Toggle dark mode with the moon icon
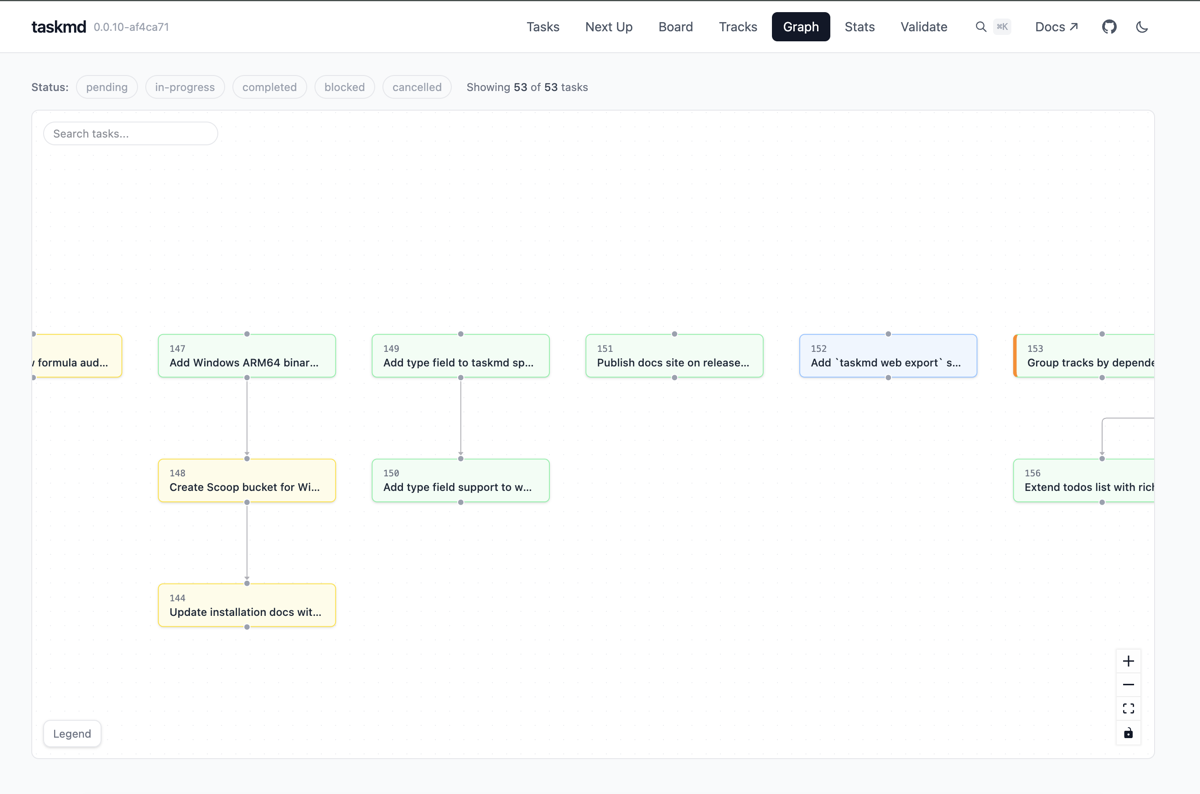Image resolution: width=1200 pixels, height=794 pixels. (1142, 27)
